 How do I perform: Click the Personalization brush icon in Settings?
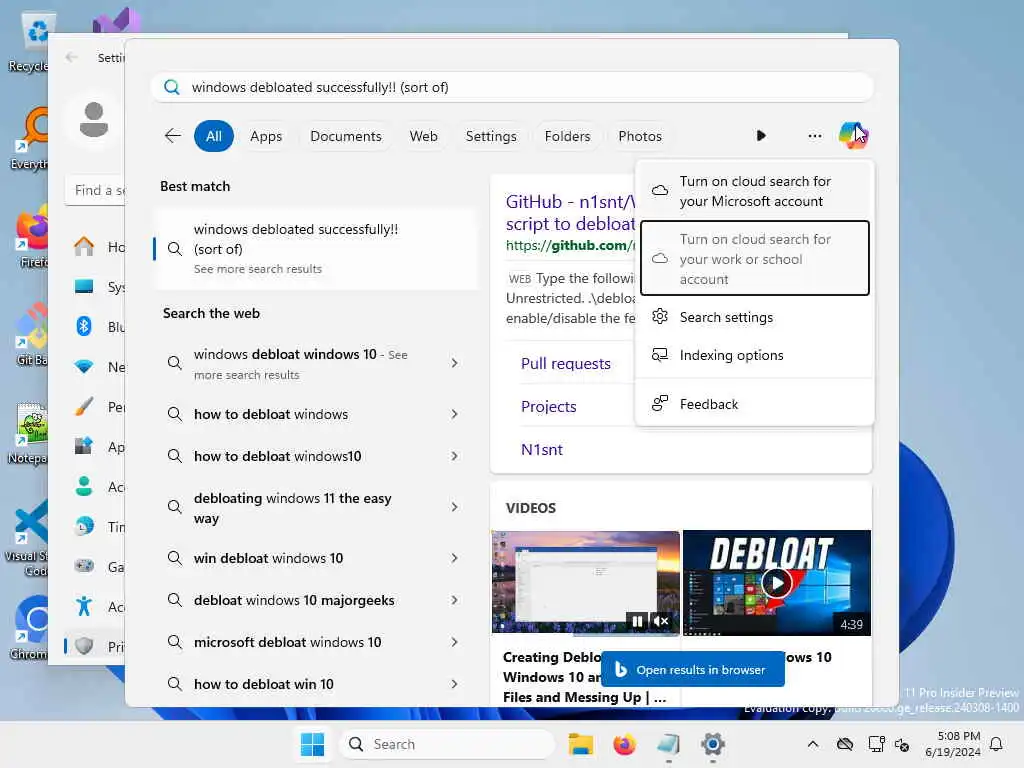point(84,406)
